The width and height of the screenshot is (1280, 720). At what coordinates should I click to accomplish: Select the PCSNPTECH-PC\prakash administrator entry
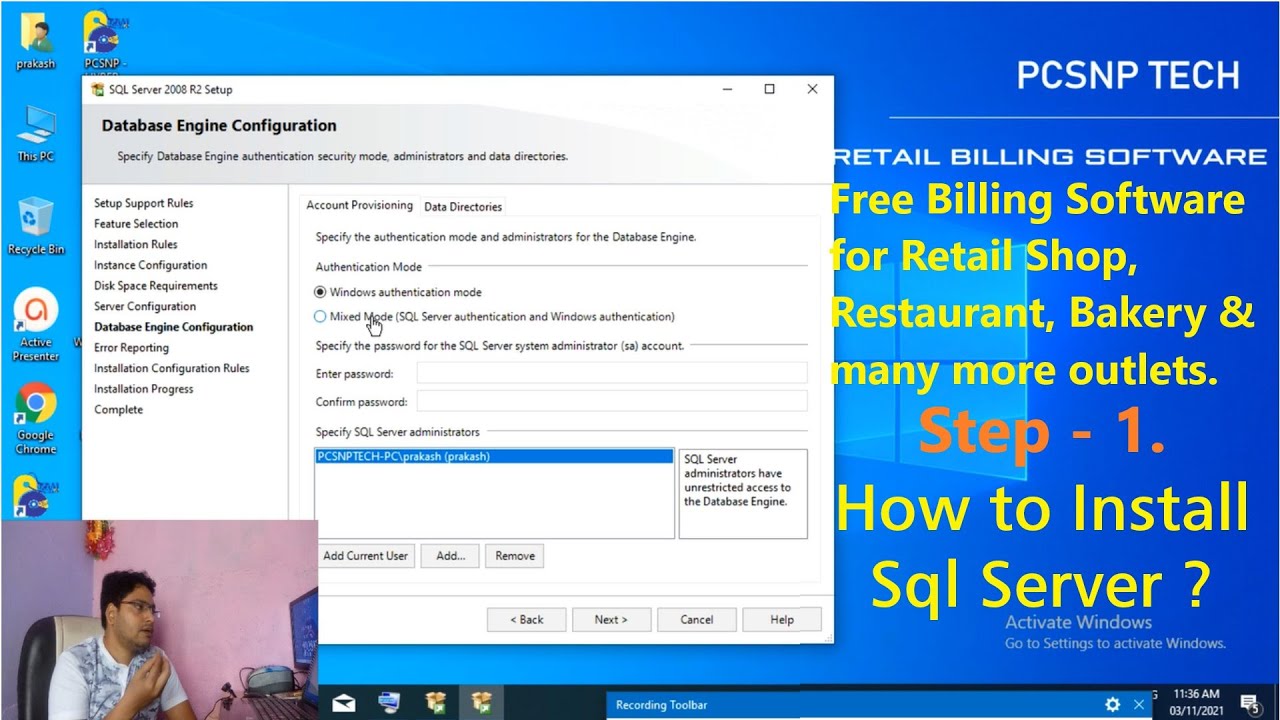click(x=494, y=456)
